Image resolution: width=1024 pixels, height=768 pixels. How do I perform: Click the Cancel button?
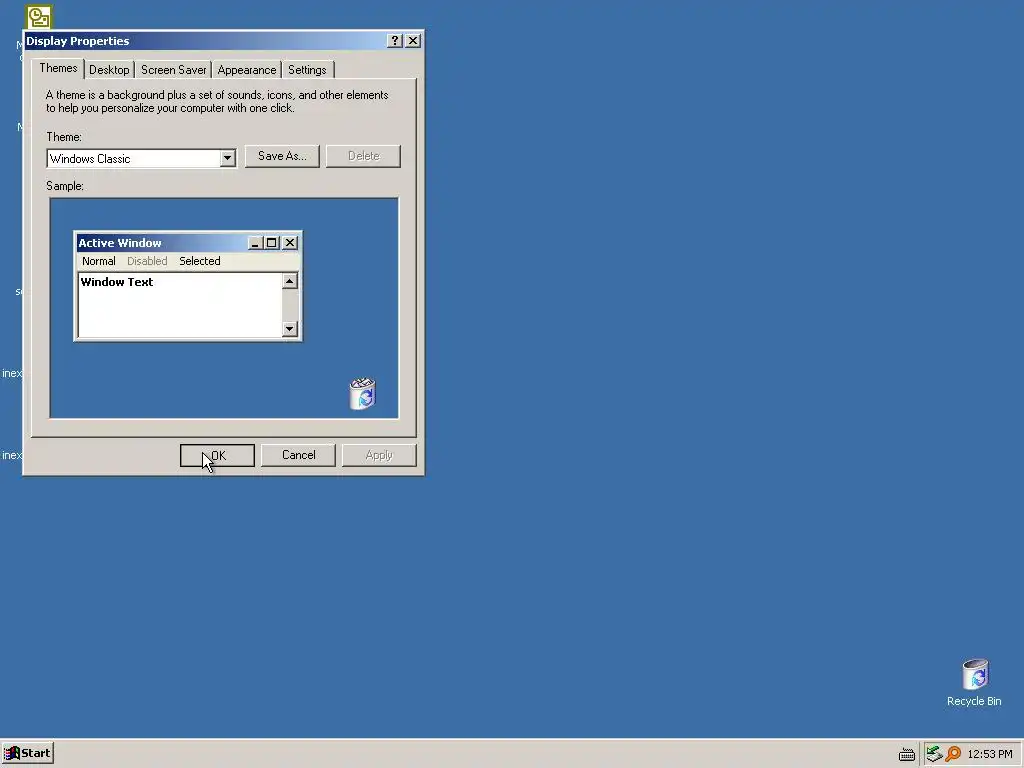298,455
